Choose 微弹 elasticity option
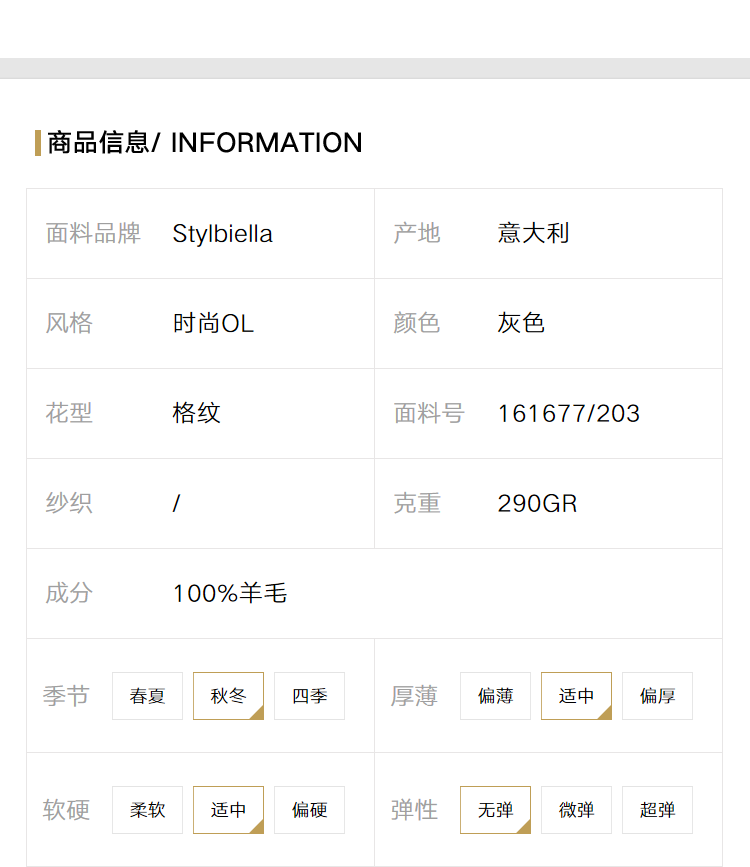 click(x=576, y=809)
